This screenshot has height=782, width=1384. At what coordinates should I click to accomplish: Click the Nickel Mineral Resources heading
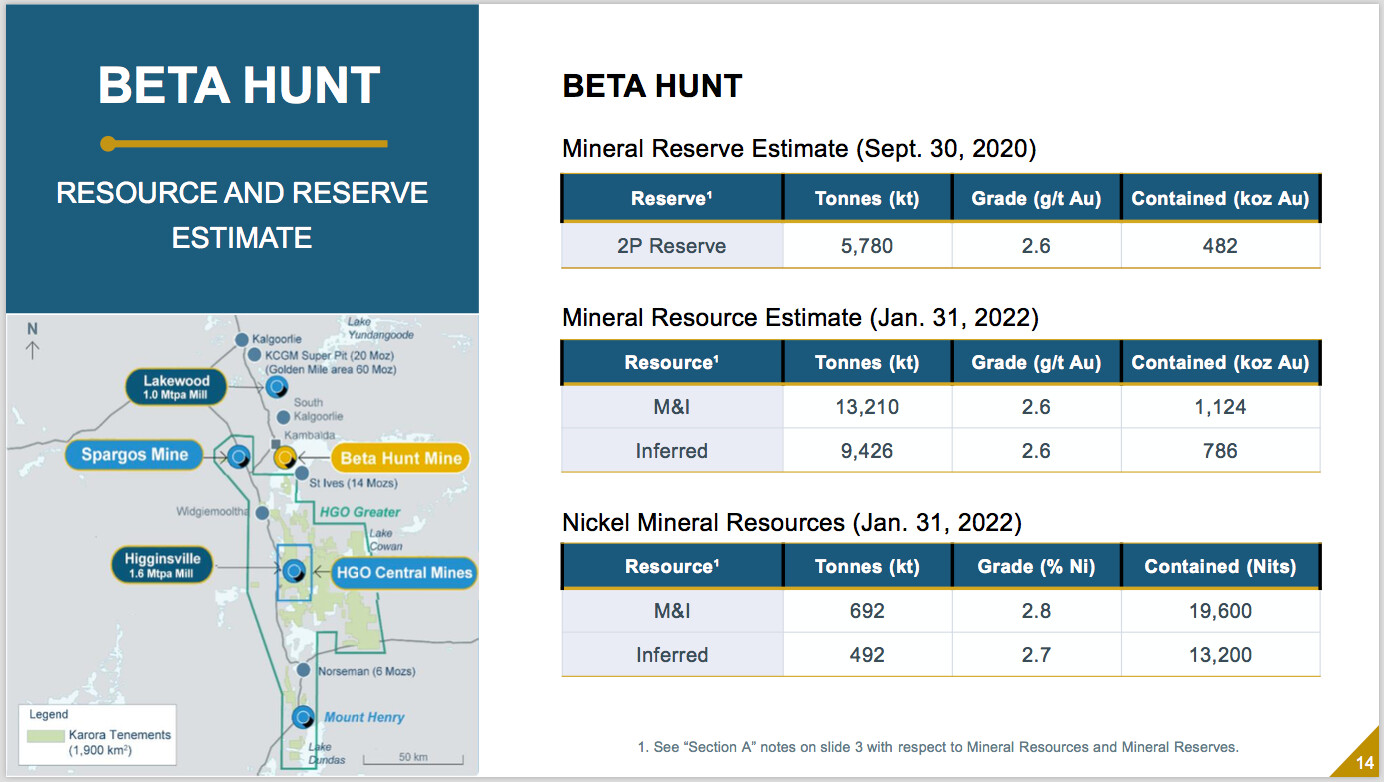[792, 522]
